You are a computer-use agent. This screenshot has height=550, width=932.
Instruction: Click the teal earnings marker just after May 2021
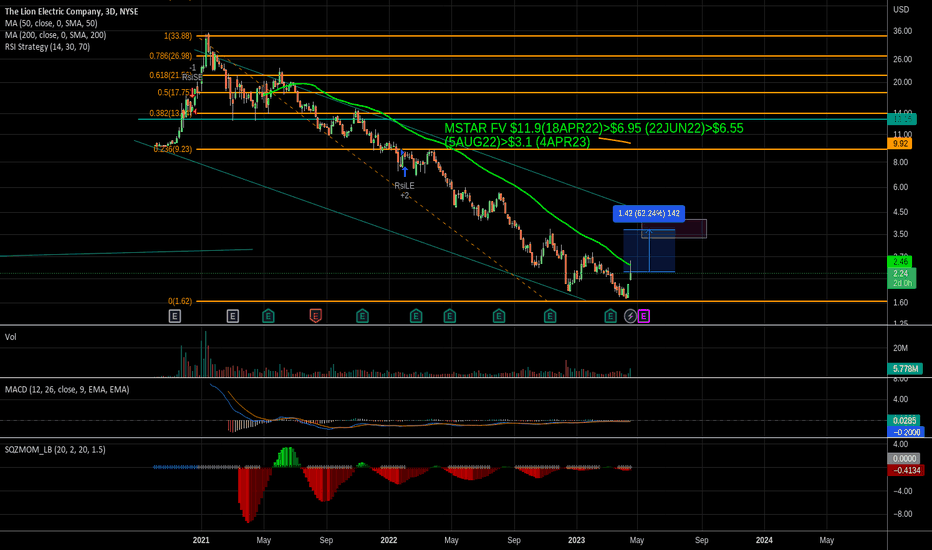(268, 316)
